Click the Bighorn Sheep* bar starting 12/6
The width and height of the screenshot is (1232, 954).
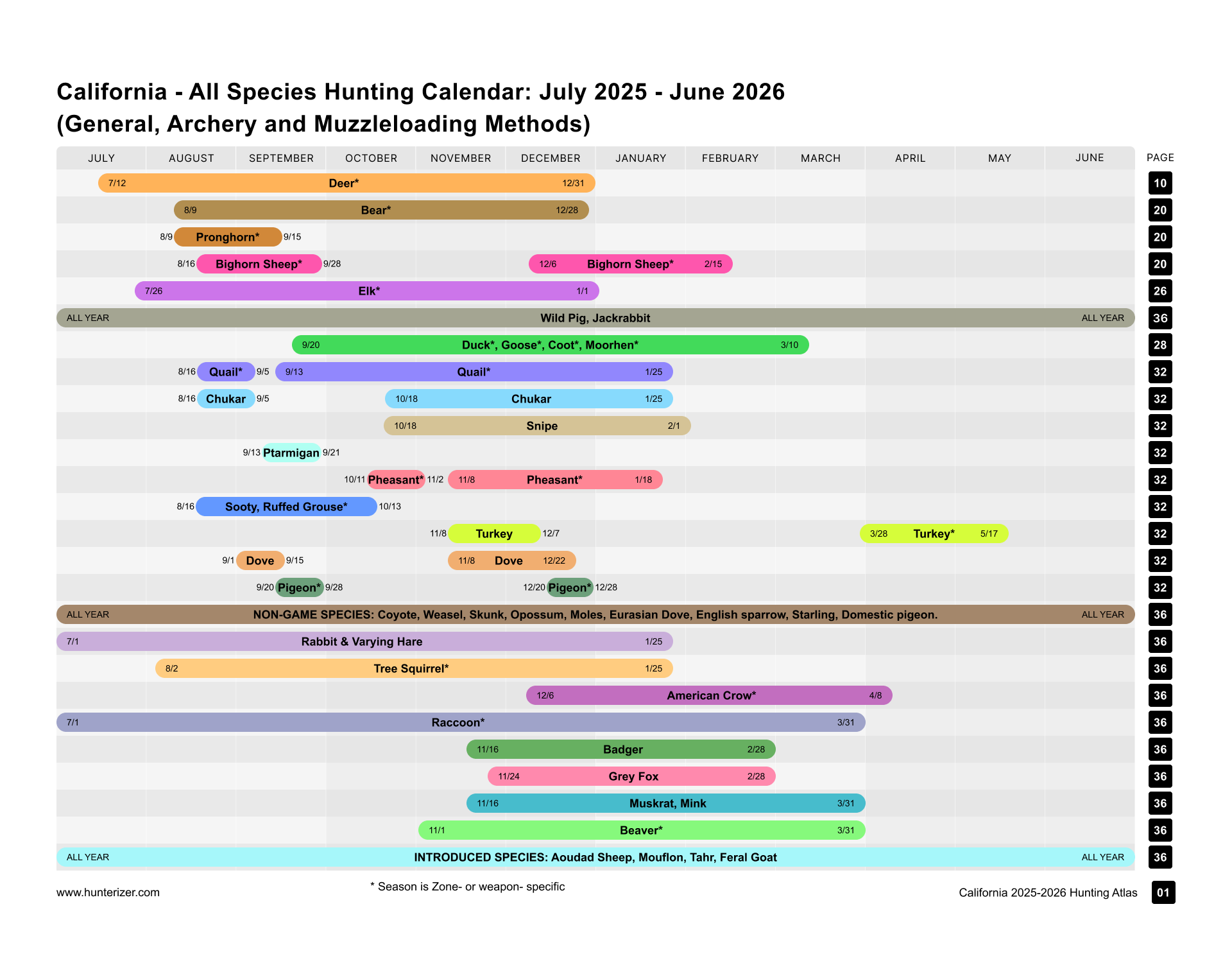coord(631,264)
